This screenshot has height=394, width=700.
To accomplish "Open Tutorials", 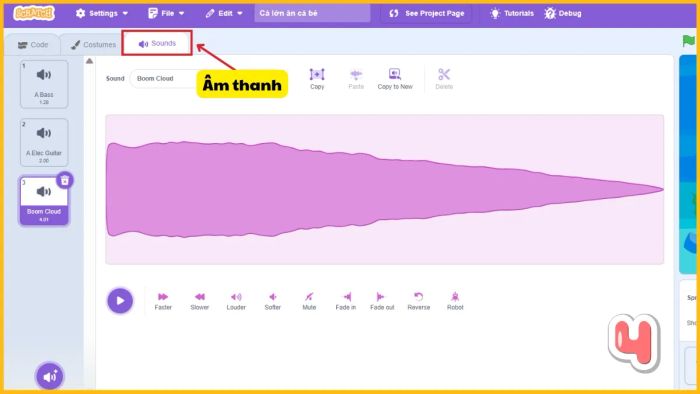I will point(512,13).
